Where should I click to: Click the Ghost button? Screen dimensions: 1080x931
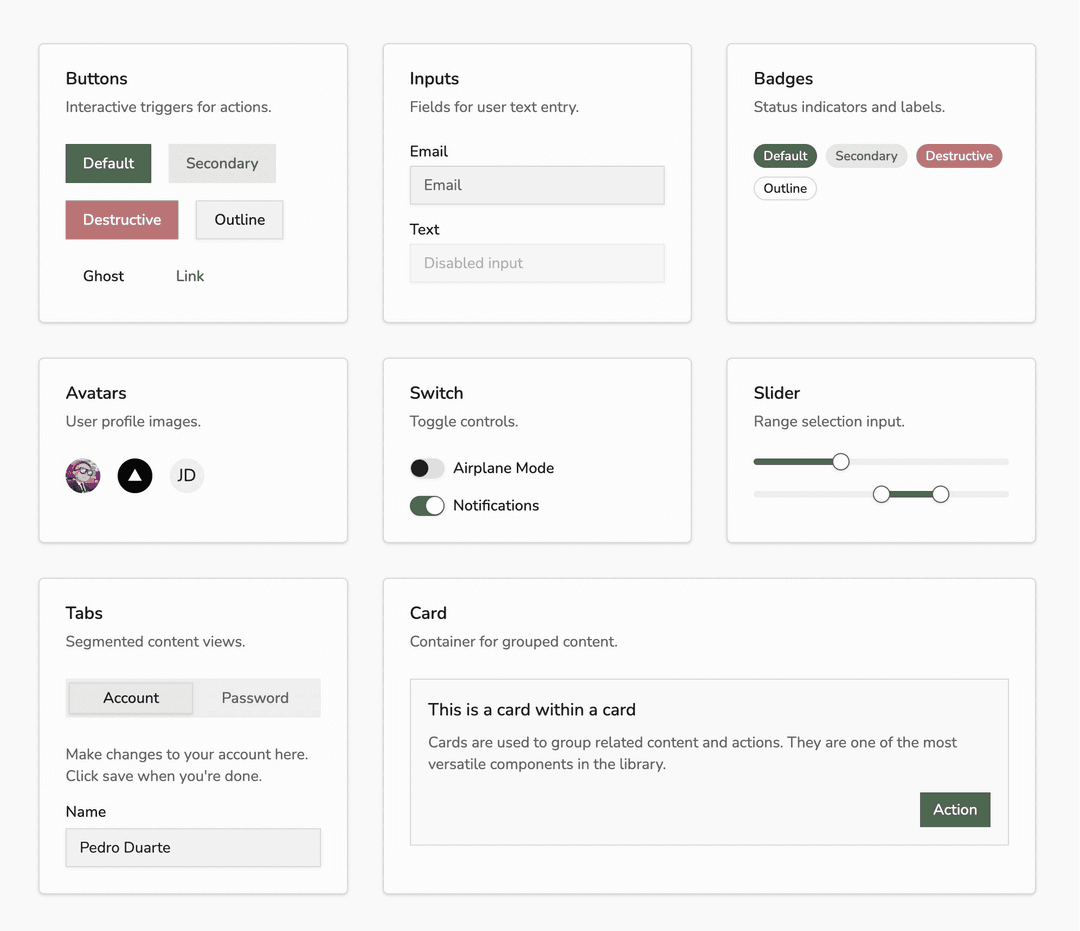click(x=103, y=276)
